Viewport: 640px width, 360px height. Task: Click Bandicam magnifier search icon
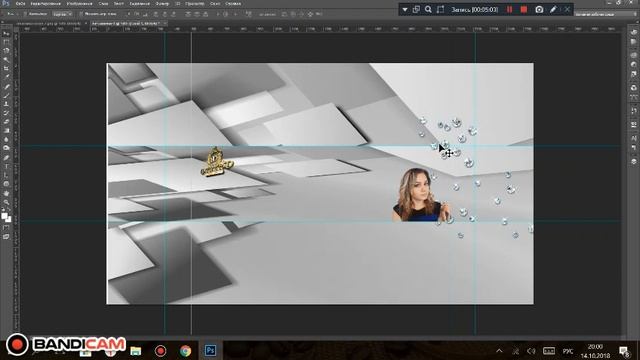pos(428,9)
